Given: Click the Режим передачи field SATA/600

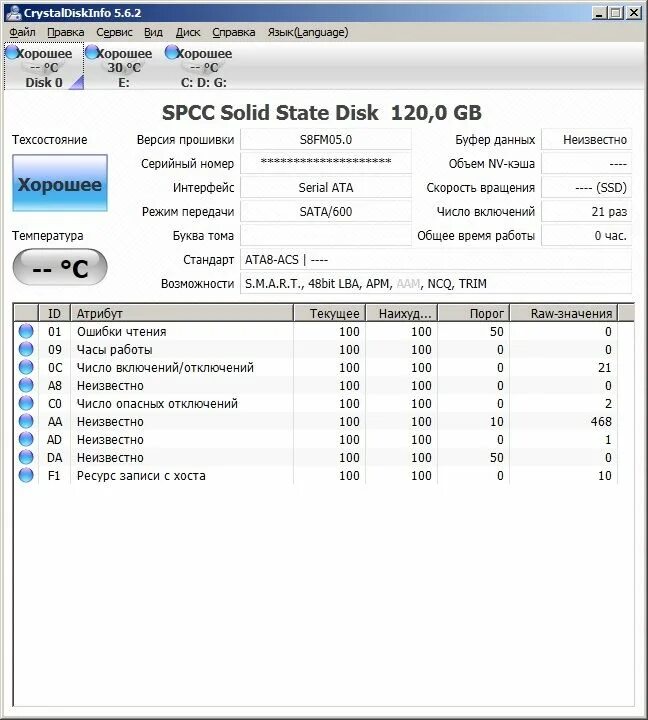Looking at the screenshot, I should pyautogui.click(x=326, y=212).
